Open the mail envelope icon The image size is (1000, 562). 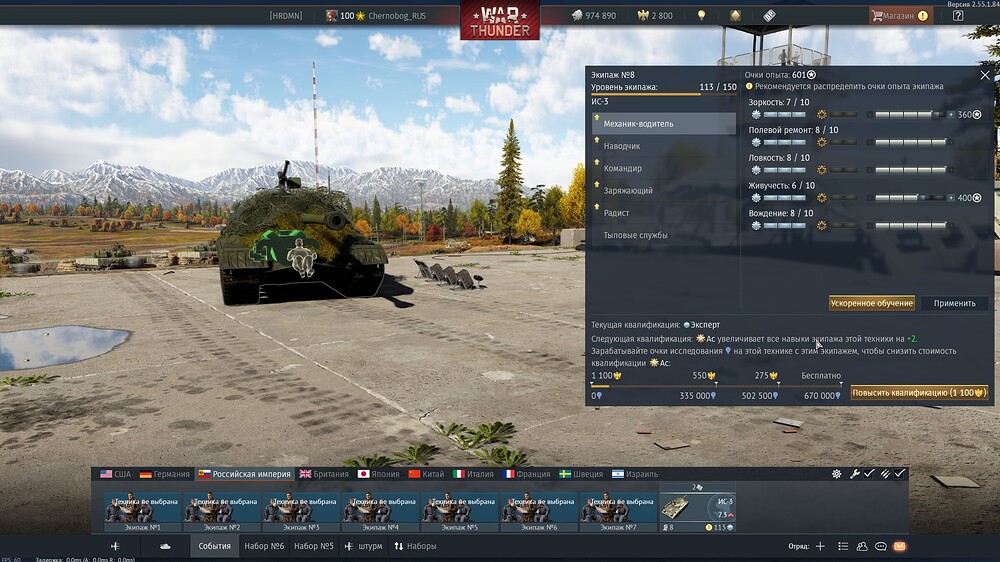[899, 546]
